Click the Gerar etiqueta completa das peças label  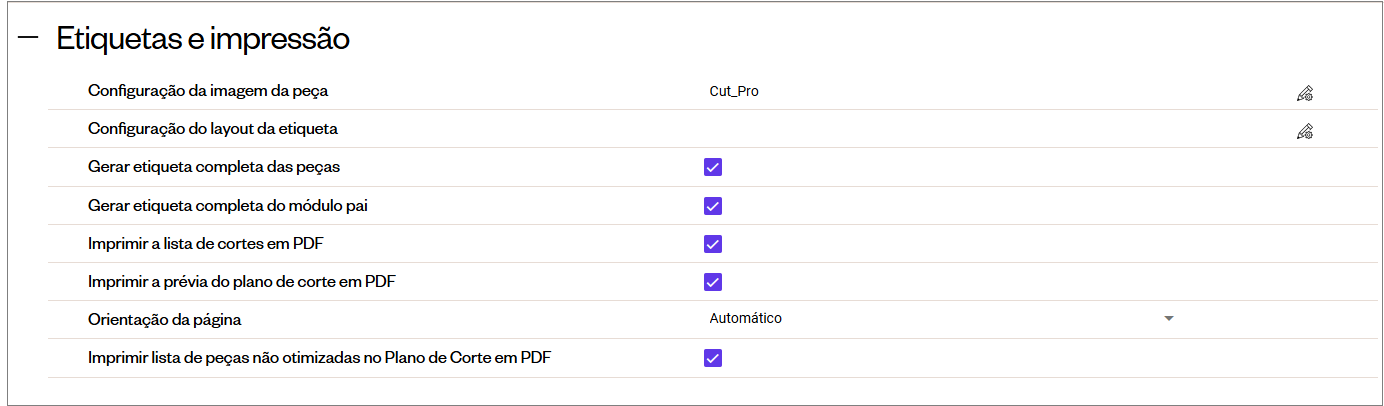(x=221, y=167)
